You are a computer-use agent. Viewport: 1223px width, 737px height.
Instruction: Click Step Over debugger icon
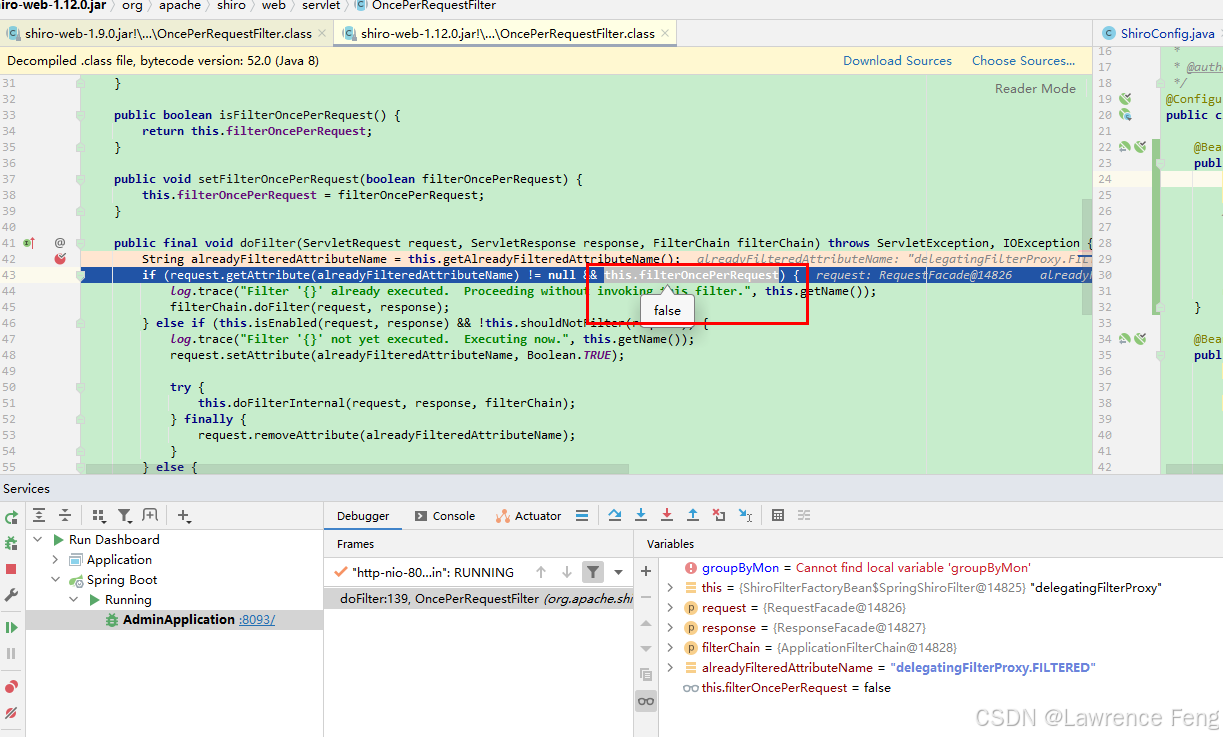click(x=615, y=516)
